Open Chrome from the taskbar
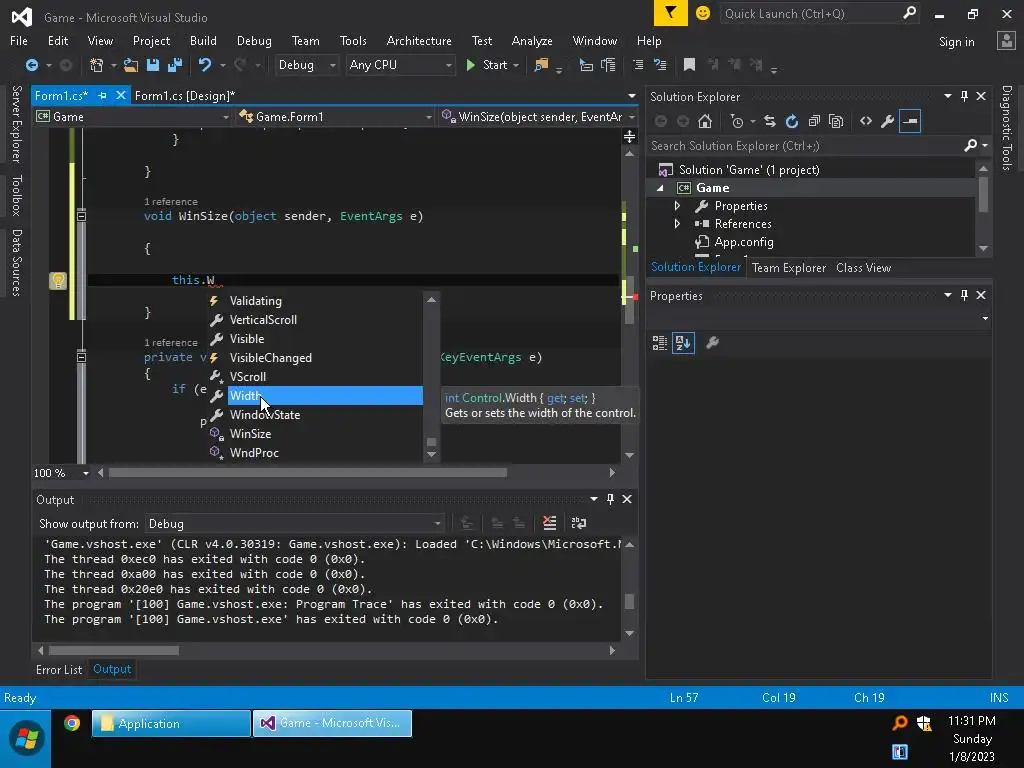 (72, 723)
